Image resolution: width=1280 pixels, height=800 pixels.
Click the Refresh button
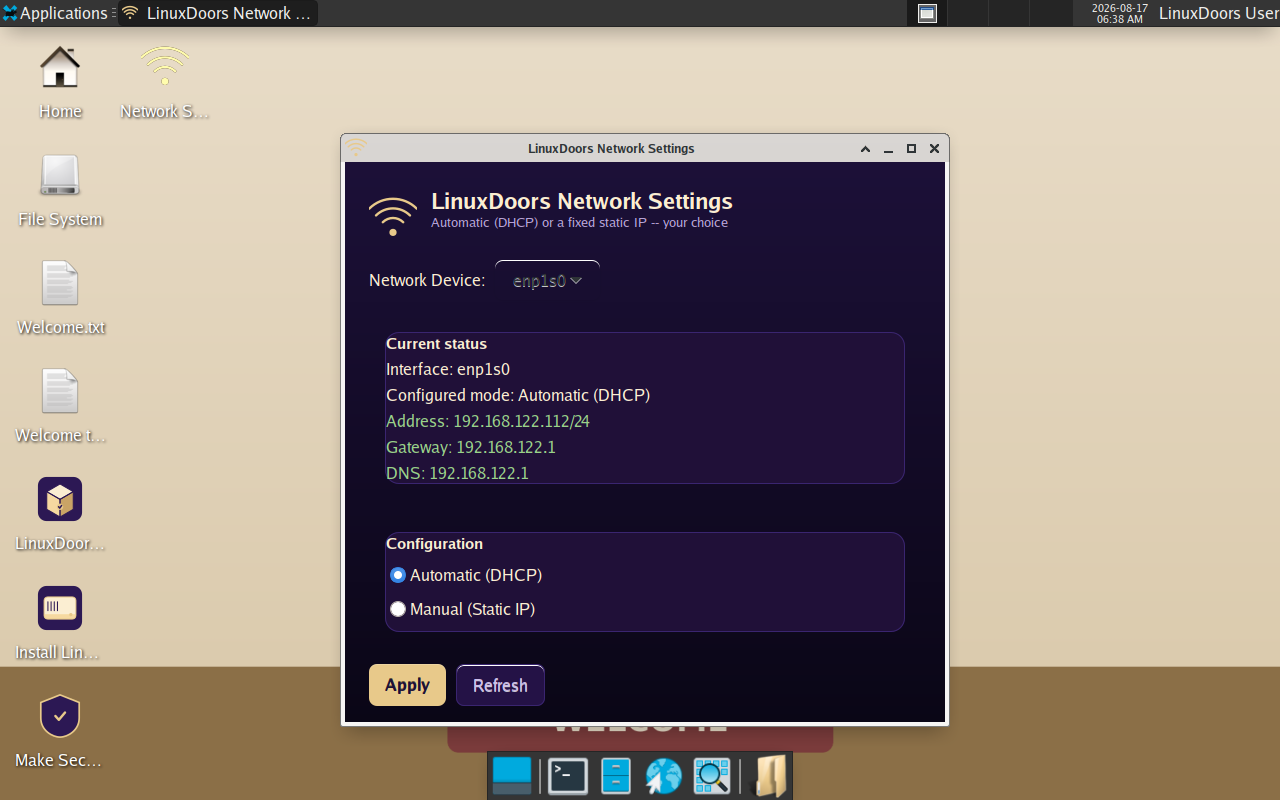500,685
